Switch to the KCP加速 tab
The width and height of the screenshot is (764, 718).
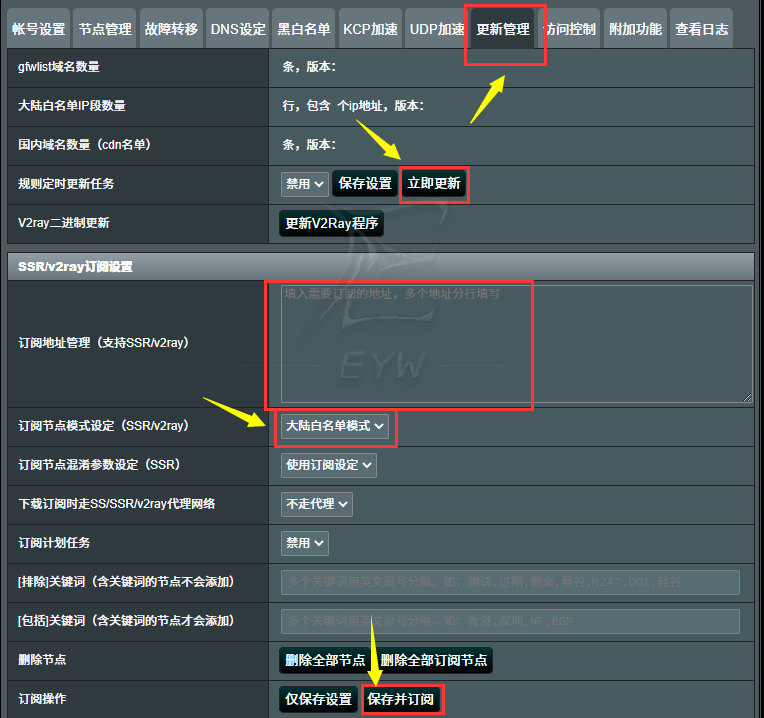pyautogui.click(x=369, y=29)
